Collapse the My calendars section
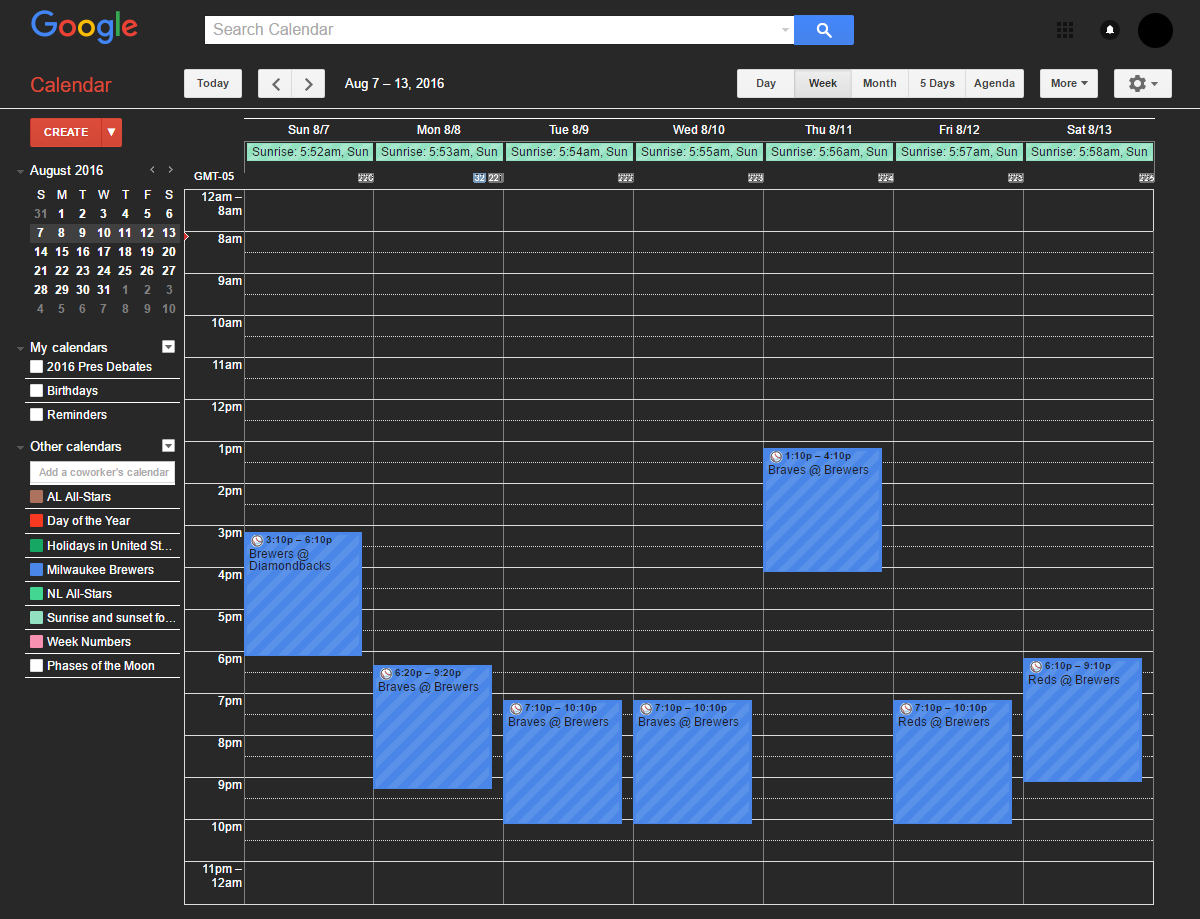This screenshot has height=919, width=1200. (x=21, y=348)
